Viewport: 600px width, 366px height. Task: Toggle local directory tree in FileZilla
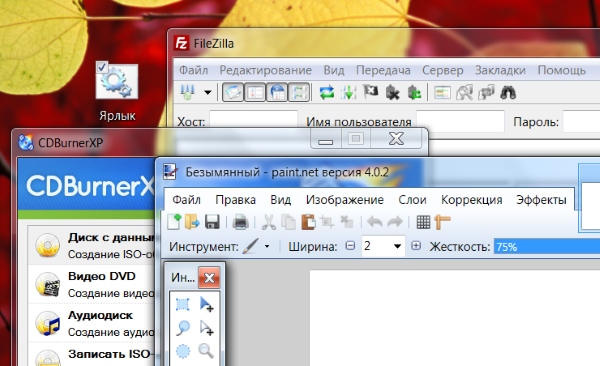click(255, 92)
